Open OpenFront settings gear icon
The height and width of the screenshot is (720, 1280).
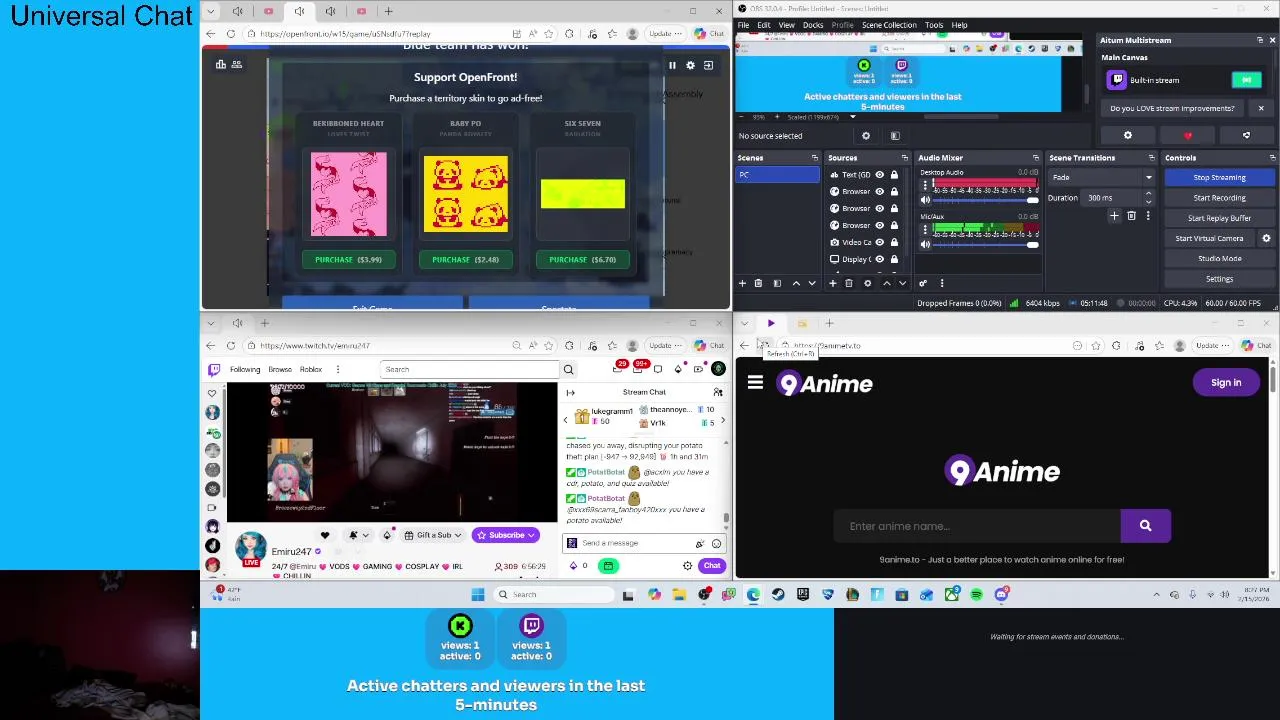690,65
